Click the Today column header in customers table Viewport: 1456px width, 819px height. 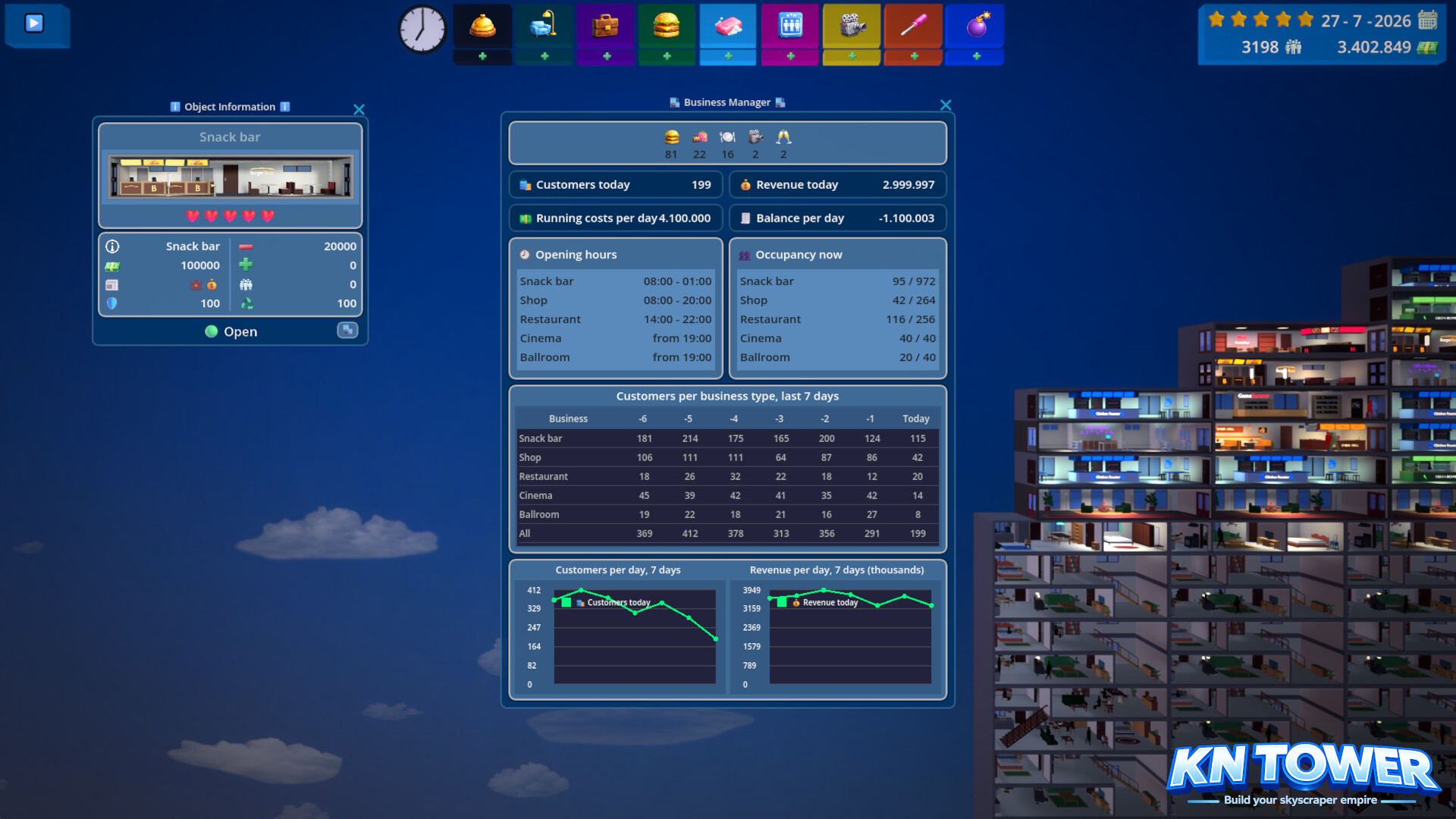tap(915, 419)
